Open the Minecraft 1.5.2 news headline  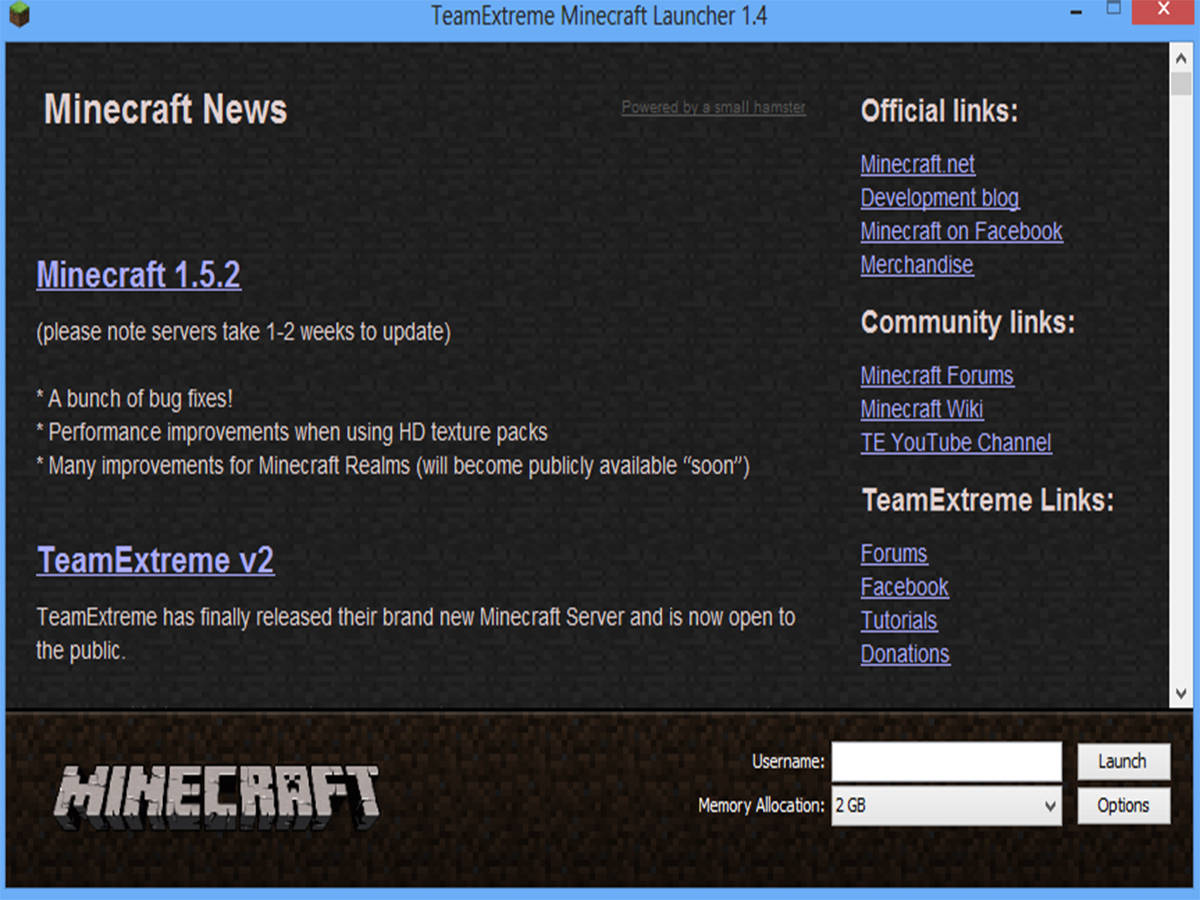pos(138,275)
